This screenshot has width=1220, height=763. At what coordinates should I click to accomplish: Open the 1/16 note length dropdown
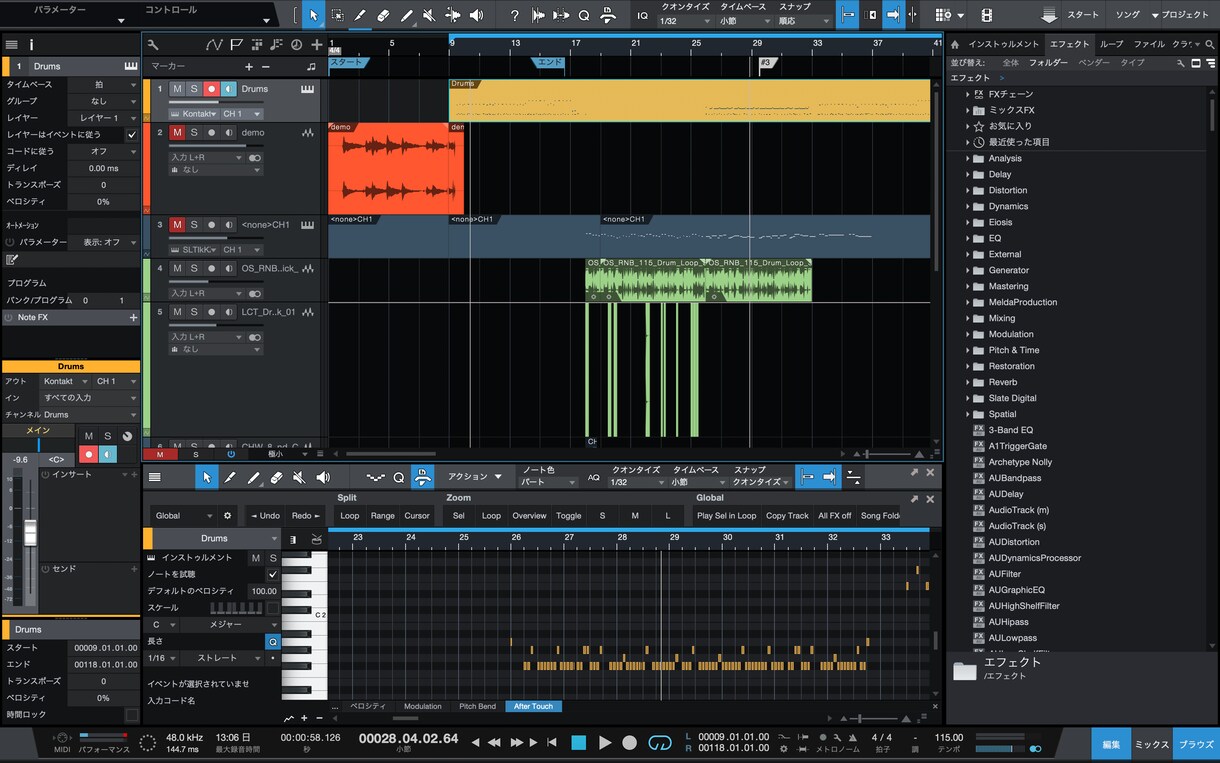point(162,658)
